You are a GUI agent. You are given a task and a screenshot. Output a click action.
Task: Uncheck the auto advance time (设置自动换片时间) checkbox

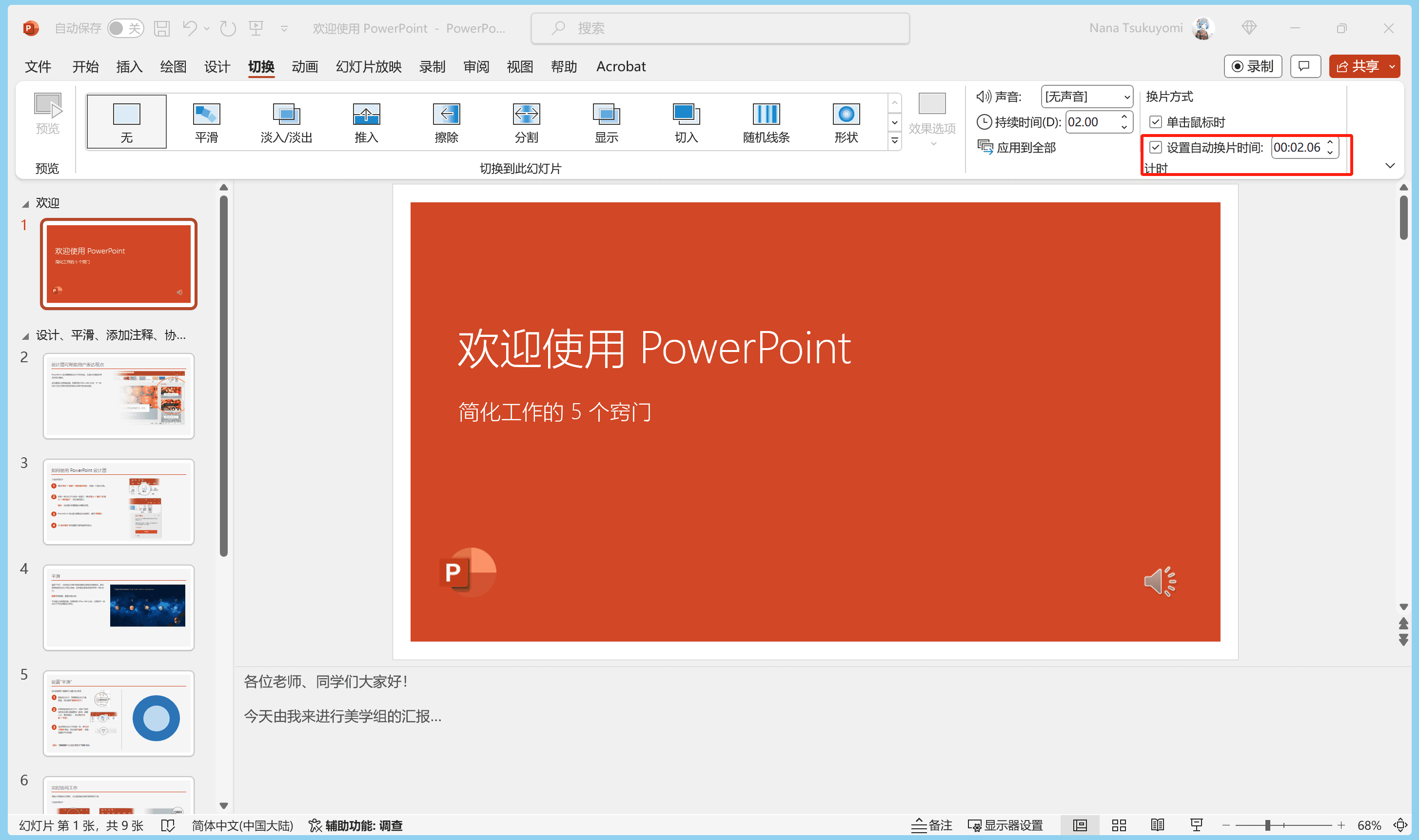(1155, 148)
